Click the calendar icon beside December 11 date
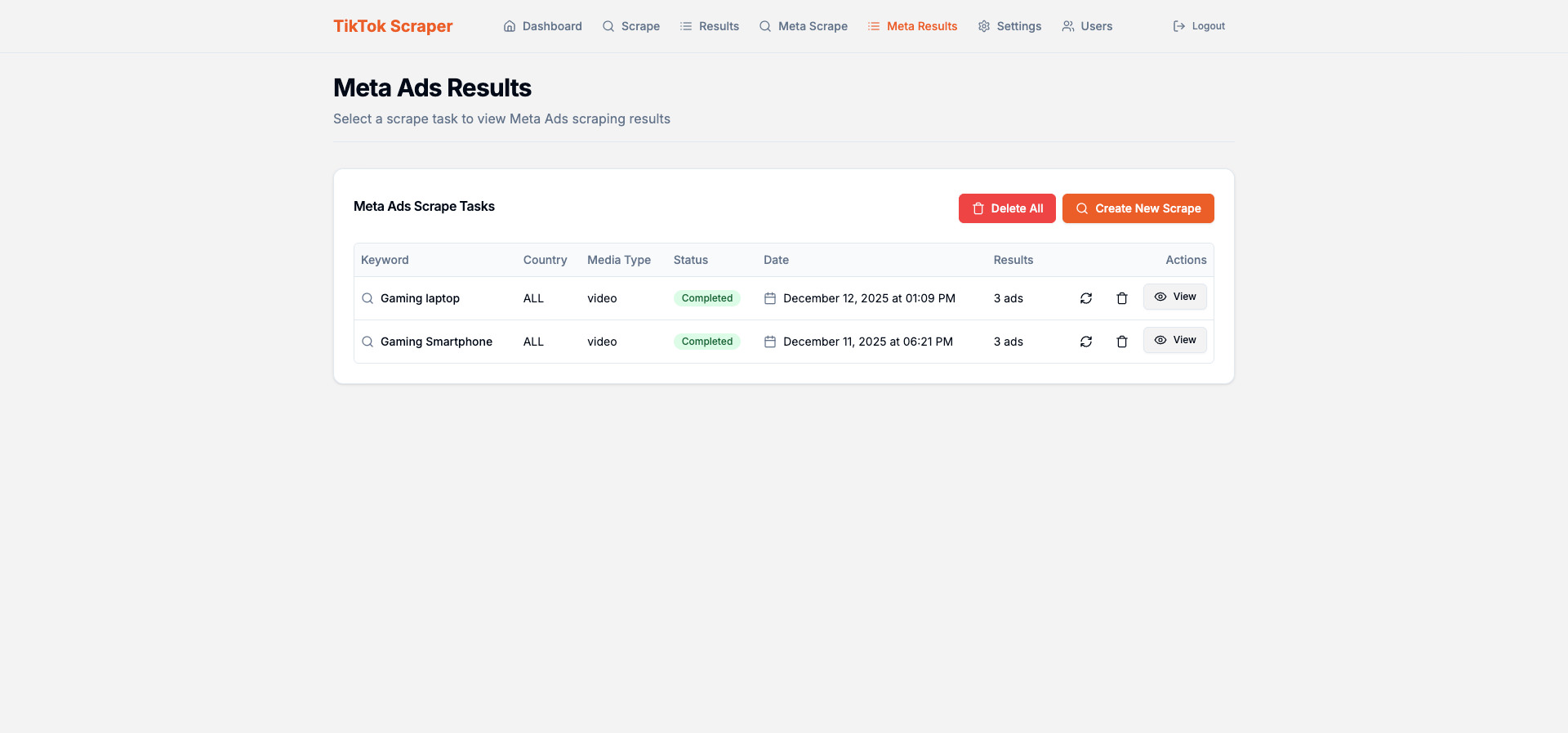This screenshot has width=1568, height=733. (769, 342)
